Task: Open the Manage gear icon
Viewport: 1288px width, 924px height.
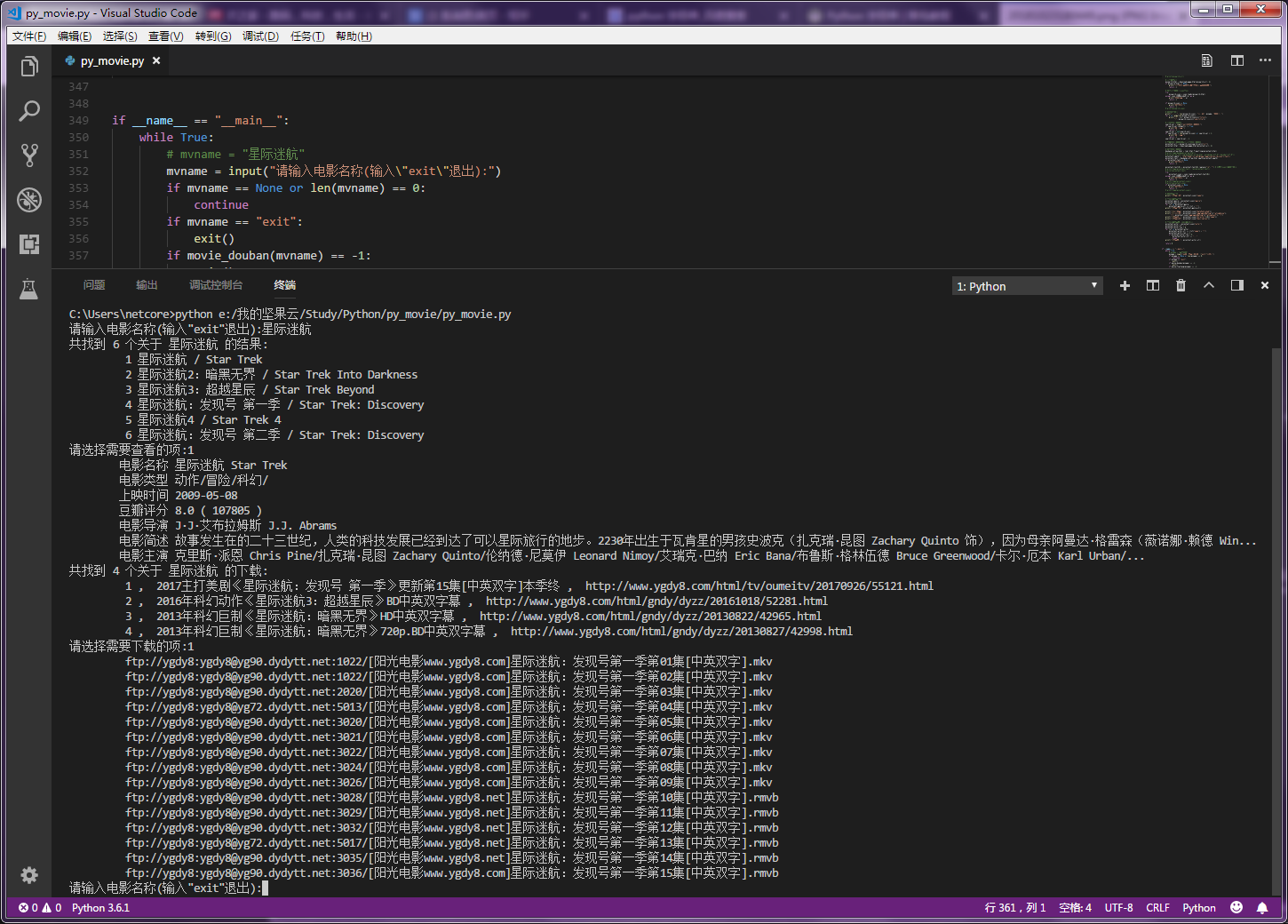Action: (29, 875)
